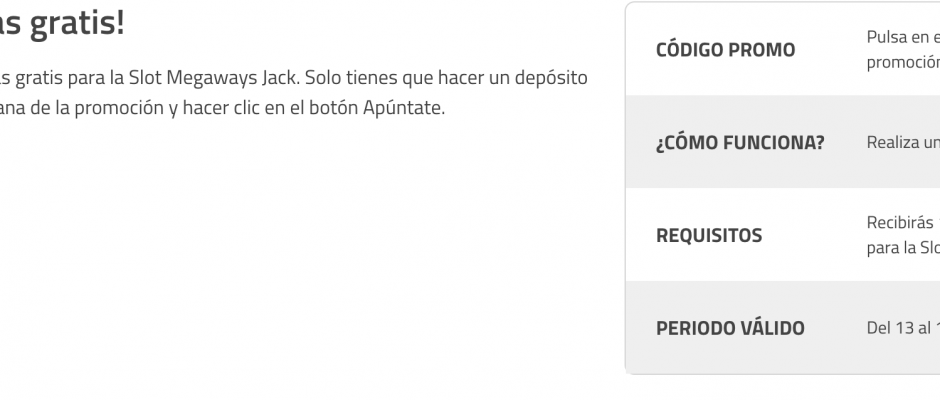Click the "Recibirás" text in the Requisitos row
The image size is (940, 400).
900,222
